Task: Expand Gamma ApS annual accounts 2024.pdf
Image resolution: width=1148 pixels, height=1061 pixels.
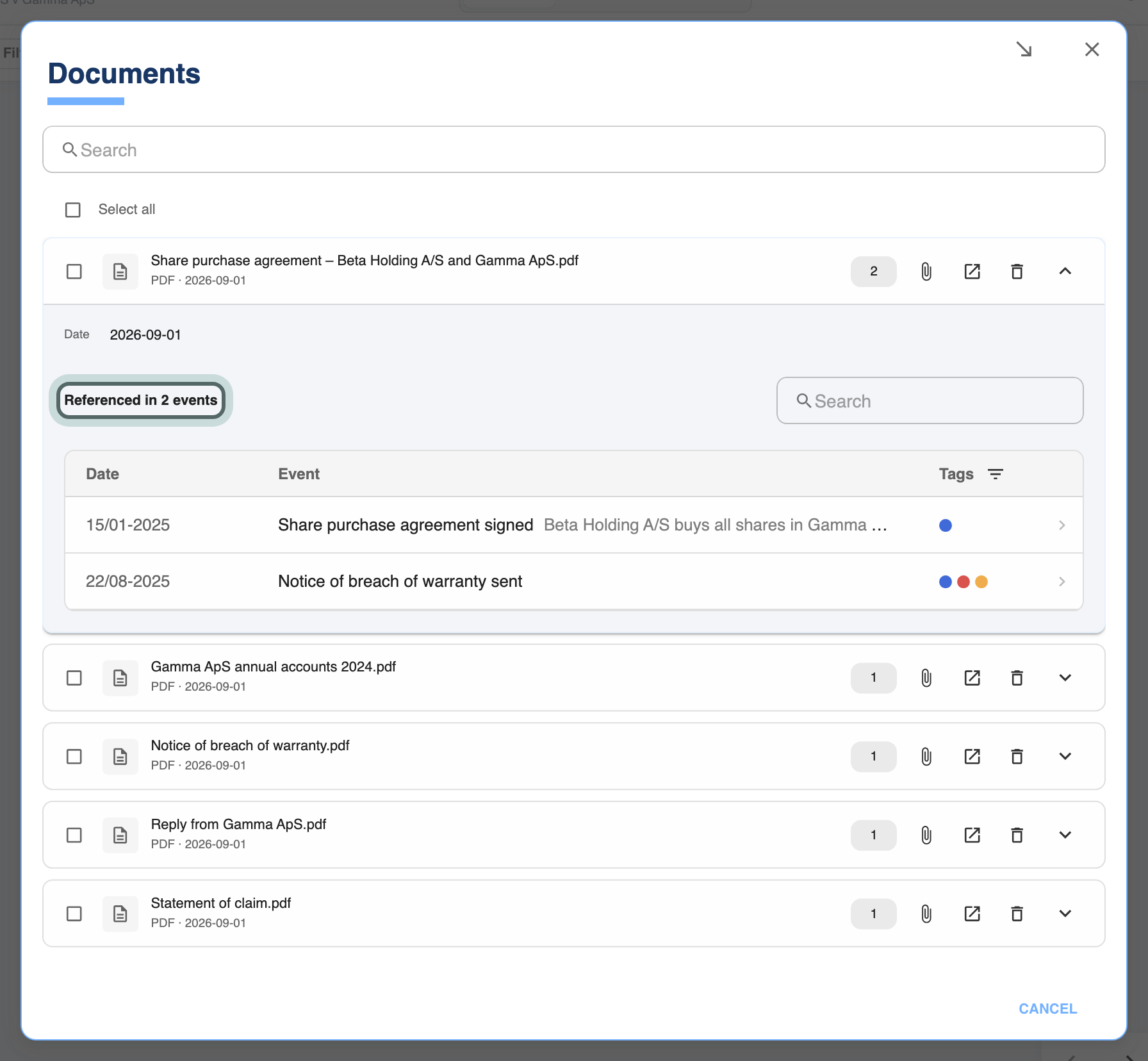Action: coord(1065,678)
